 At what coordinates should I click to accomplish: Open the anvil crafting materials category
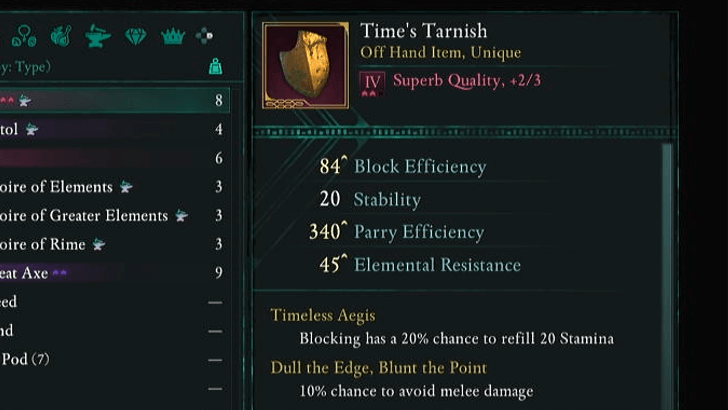point(97,37)
